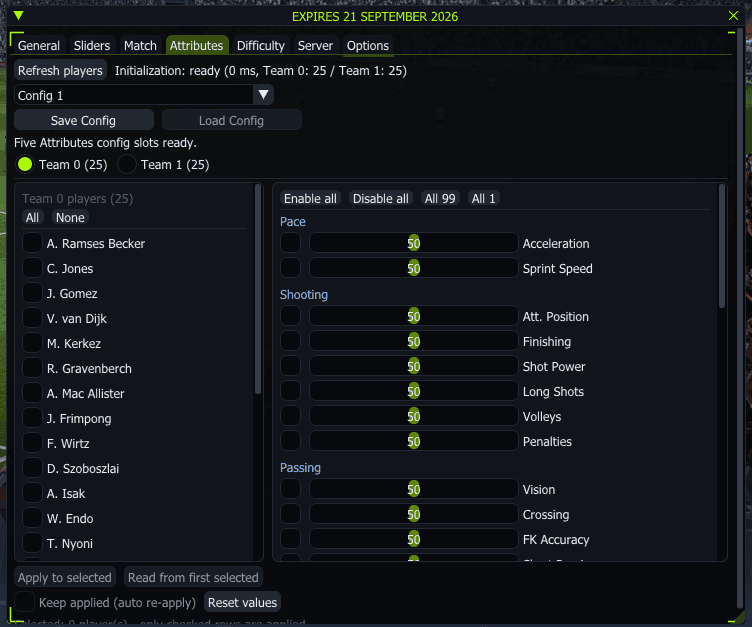The width and height of the screenshot is (752, 627).
Task: Click Reset values
Action: 242,602
